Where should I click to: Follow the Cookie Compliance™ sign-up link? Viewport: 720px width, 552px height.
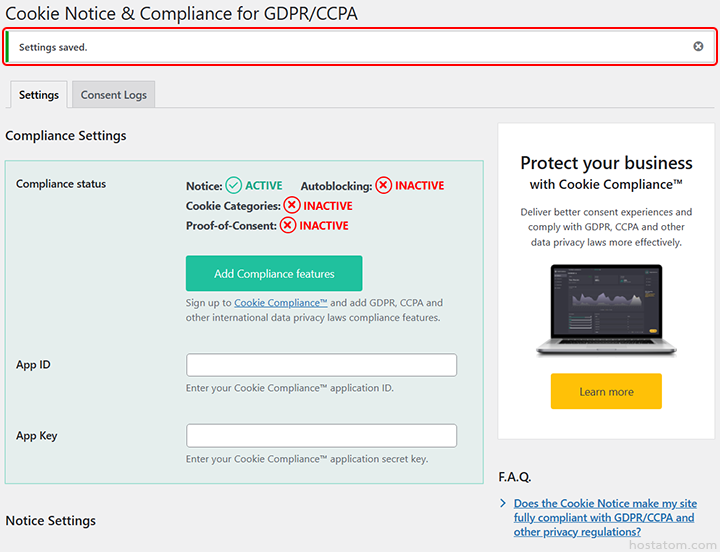point(281,303)
